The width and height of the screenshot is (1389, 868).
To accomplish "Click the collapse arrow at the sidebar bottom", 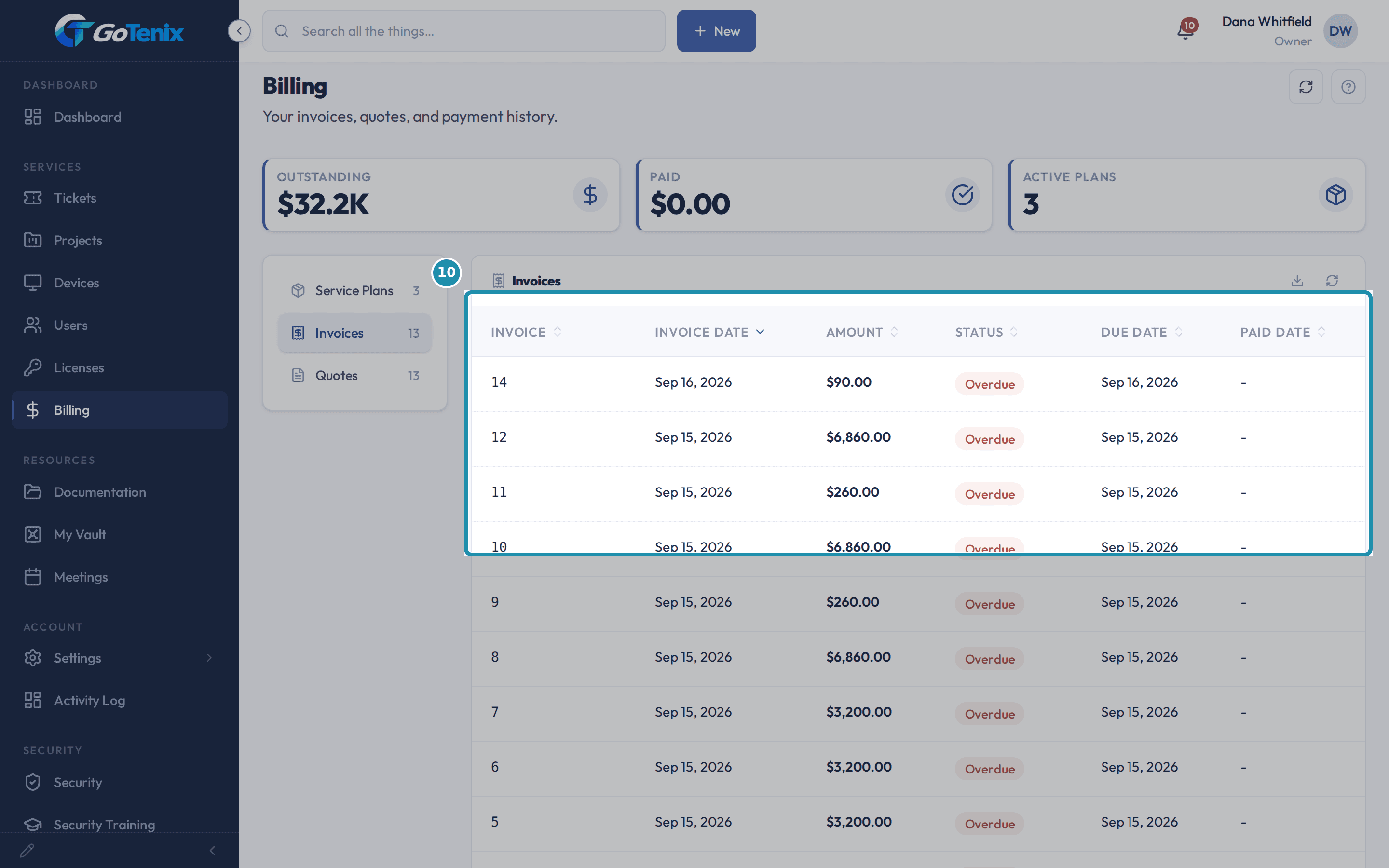I will tap(212, 850).
